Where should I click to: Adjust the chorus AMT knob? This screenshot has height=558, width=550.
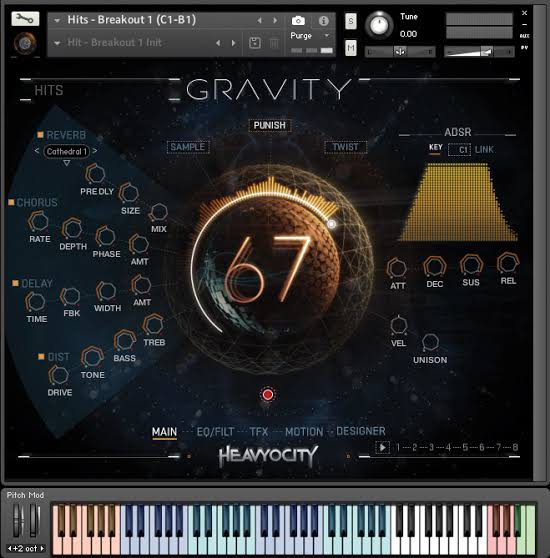[139, 244]
